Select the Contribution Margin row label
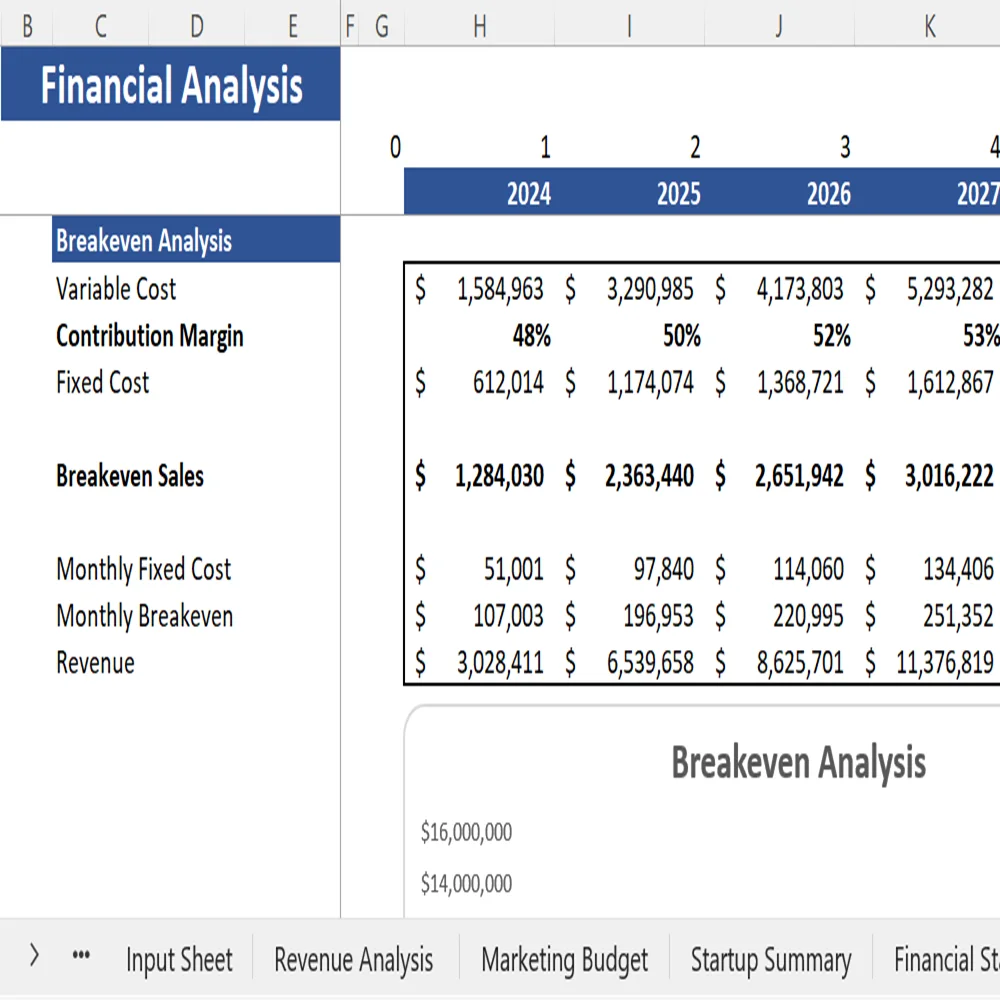Image resolution: width=1000 pixels, height=1000 pixels. pos(149,336)
